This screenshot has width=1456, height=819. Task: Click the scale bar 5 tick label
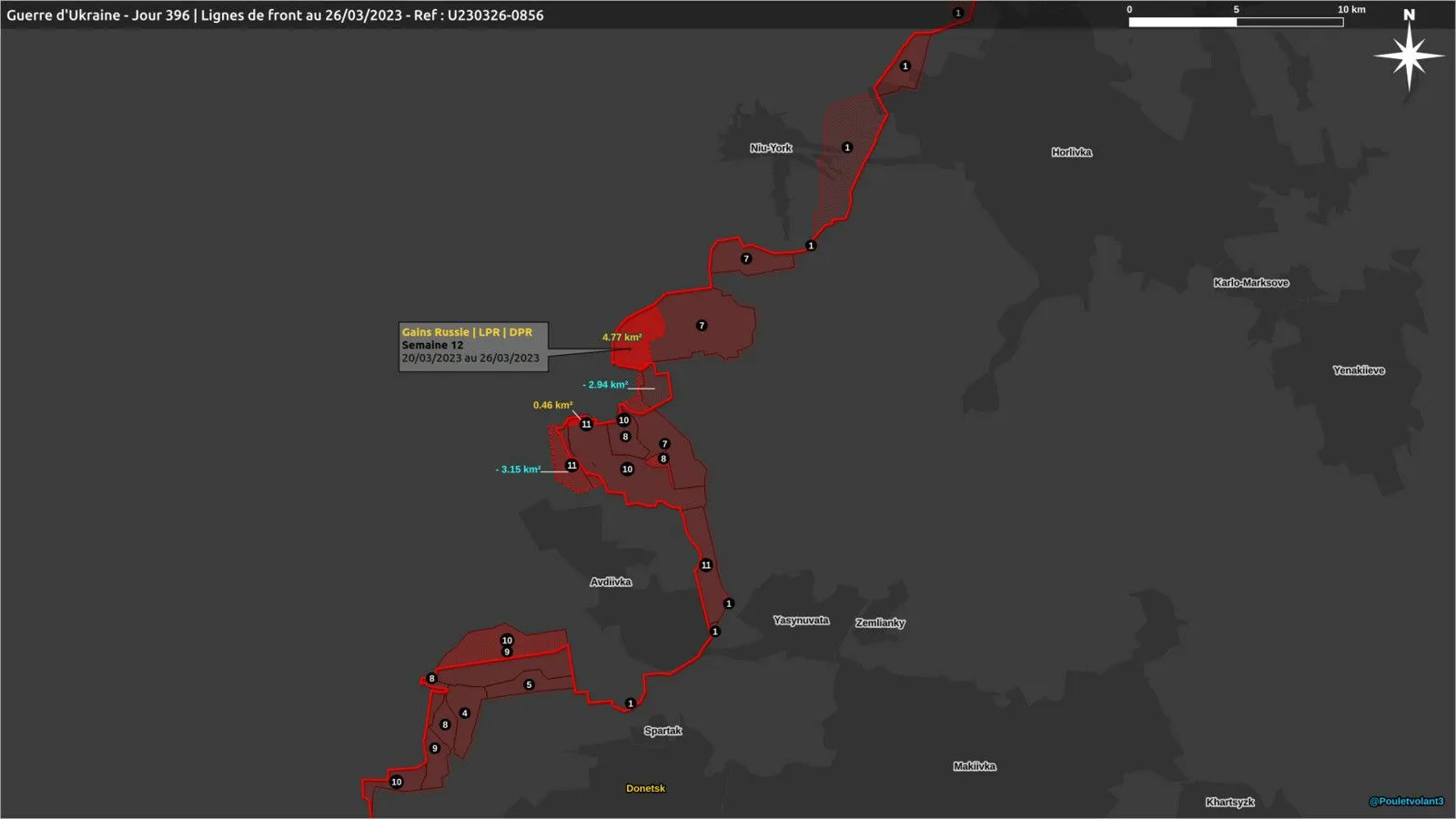coord(1236,9)
